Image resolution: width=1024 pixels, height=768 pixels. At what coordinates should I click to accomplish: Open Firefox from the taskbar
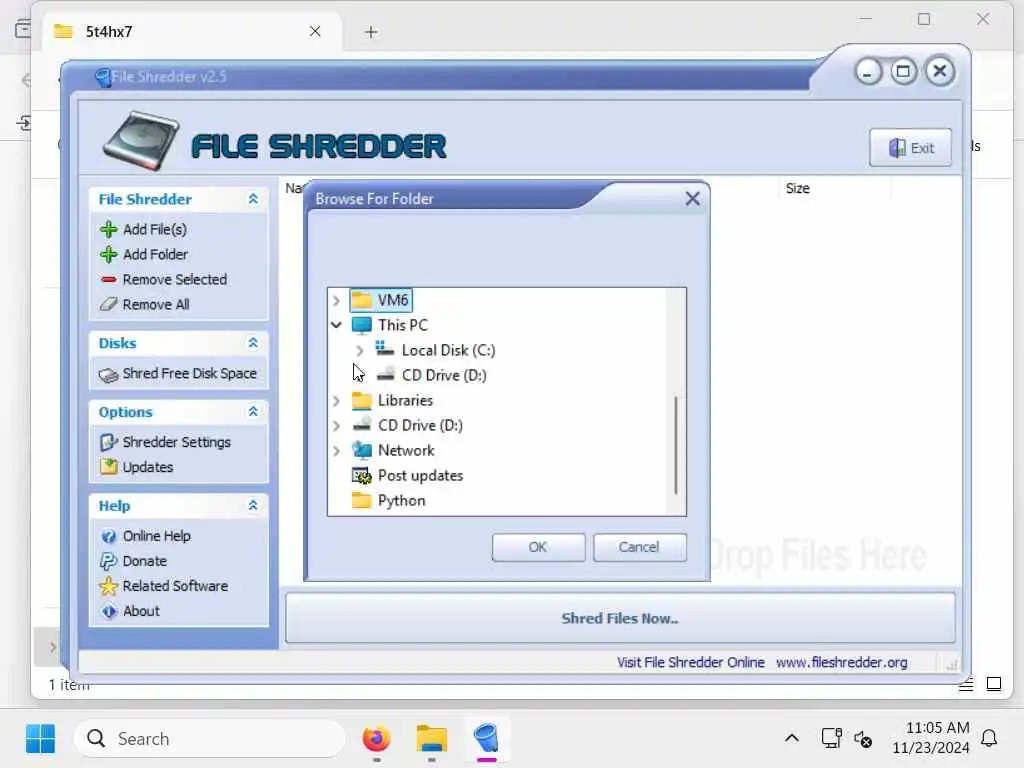[x=376, y=739]
